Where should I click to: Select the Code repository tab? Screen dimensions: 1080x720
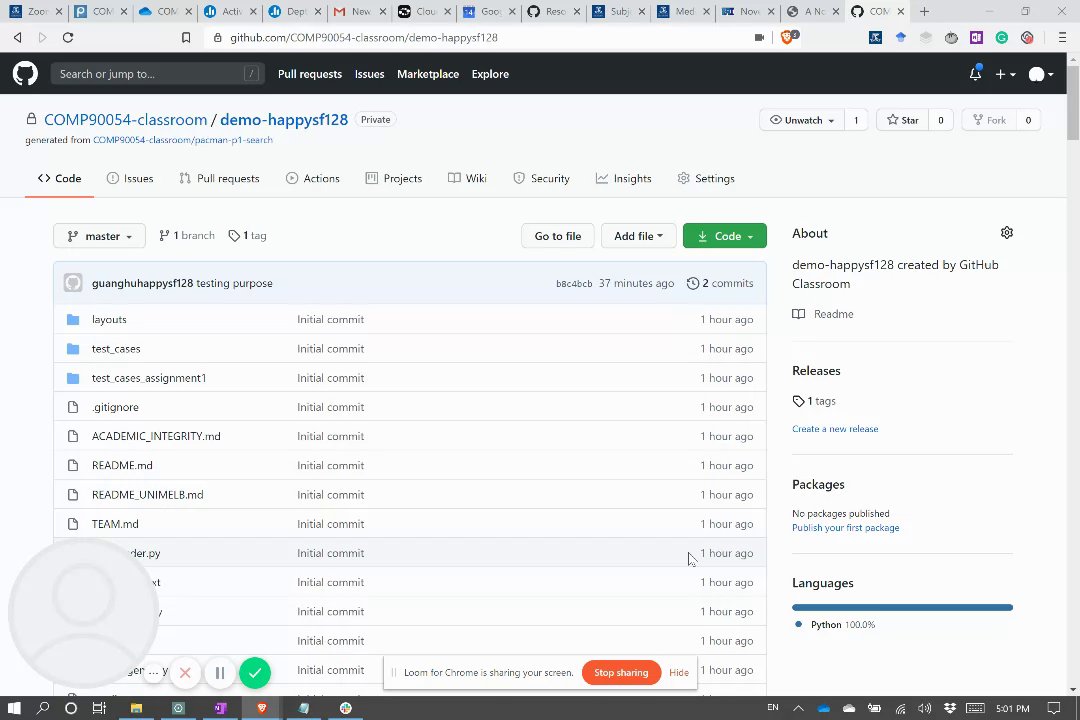click(59, 178)
